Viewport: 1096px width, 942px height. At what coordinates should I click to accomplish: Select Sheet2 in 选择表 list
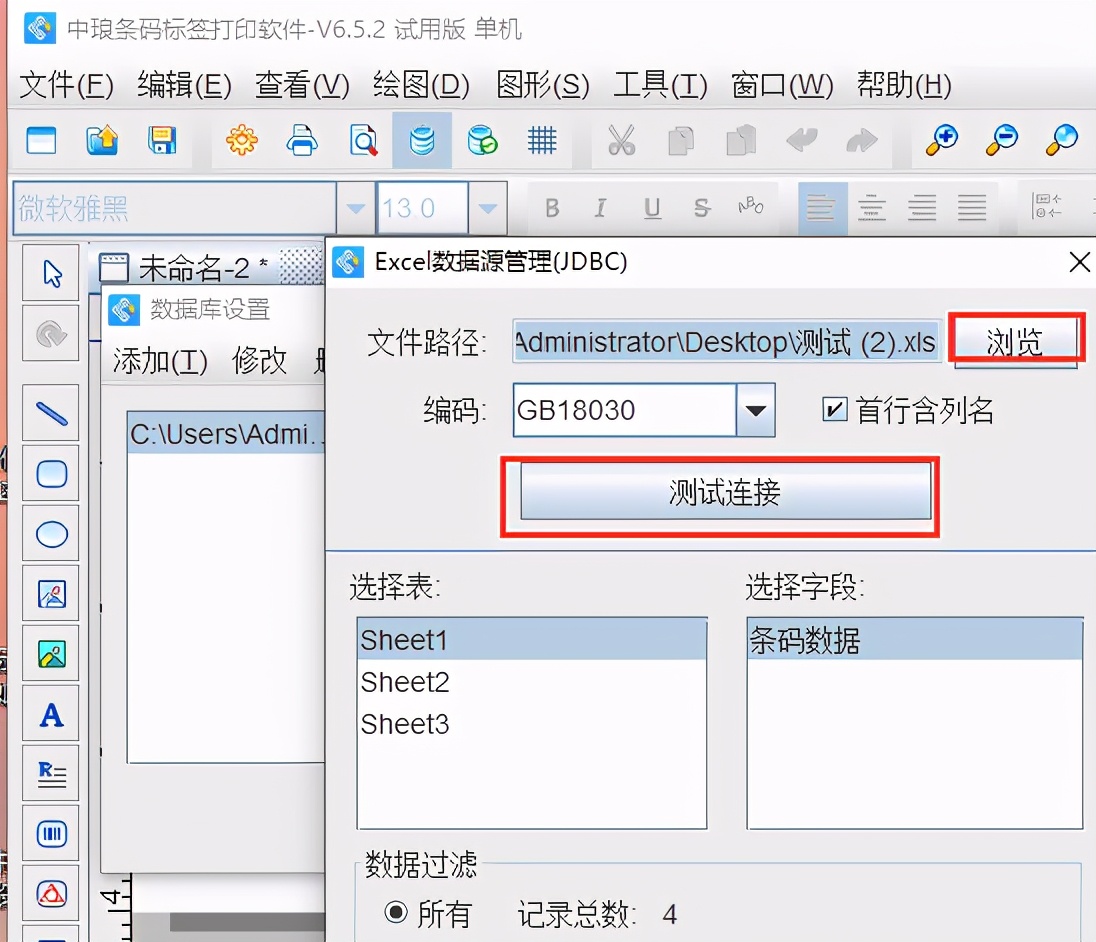pos(532,681)
